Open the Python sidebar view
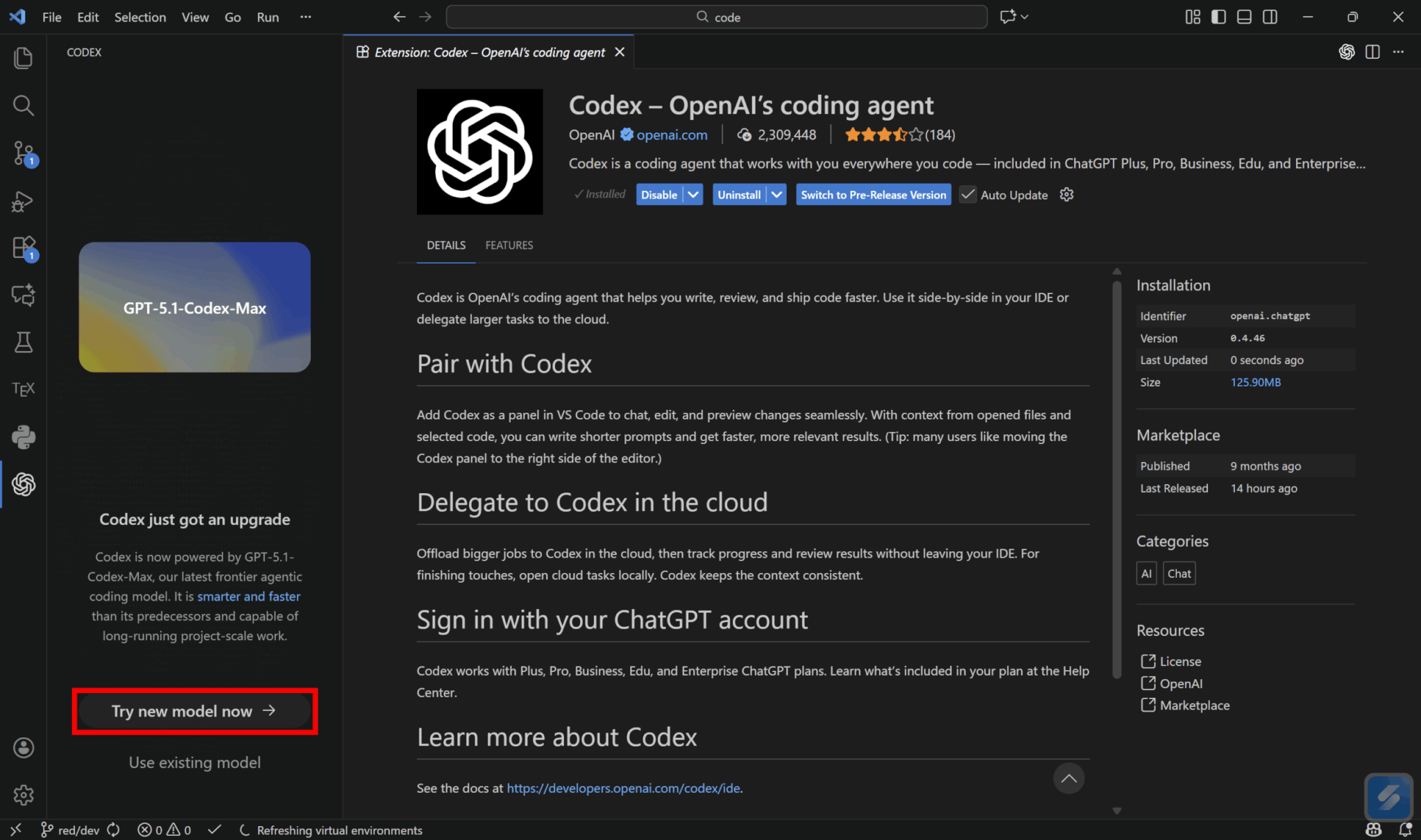 (23, 437)
